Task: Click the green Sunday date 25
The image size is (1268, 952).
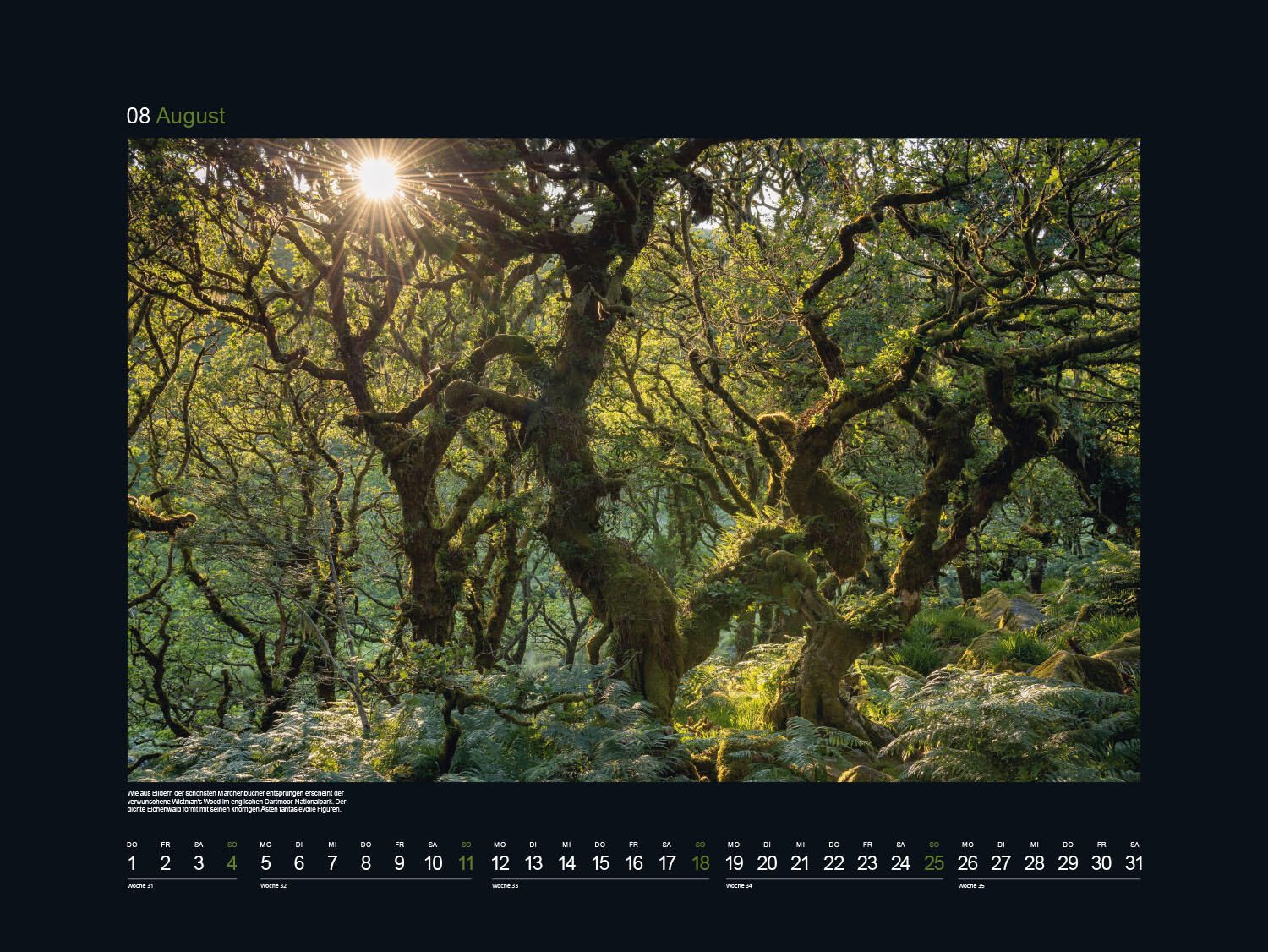Action: click(x=934, y=863)
